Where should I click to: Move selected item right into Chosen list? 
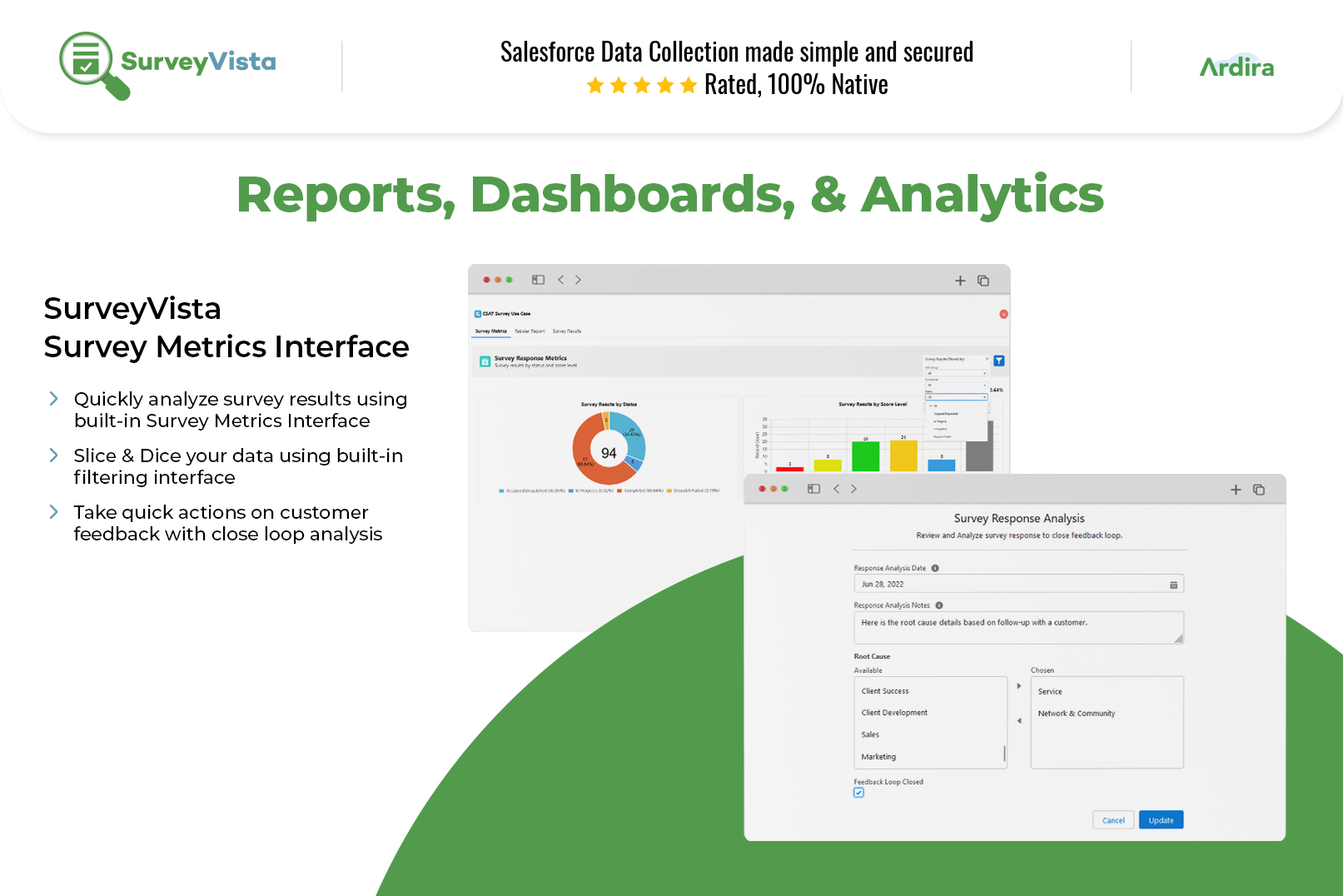[1019, 686]
